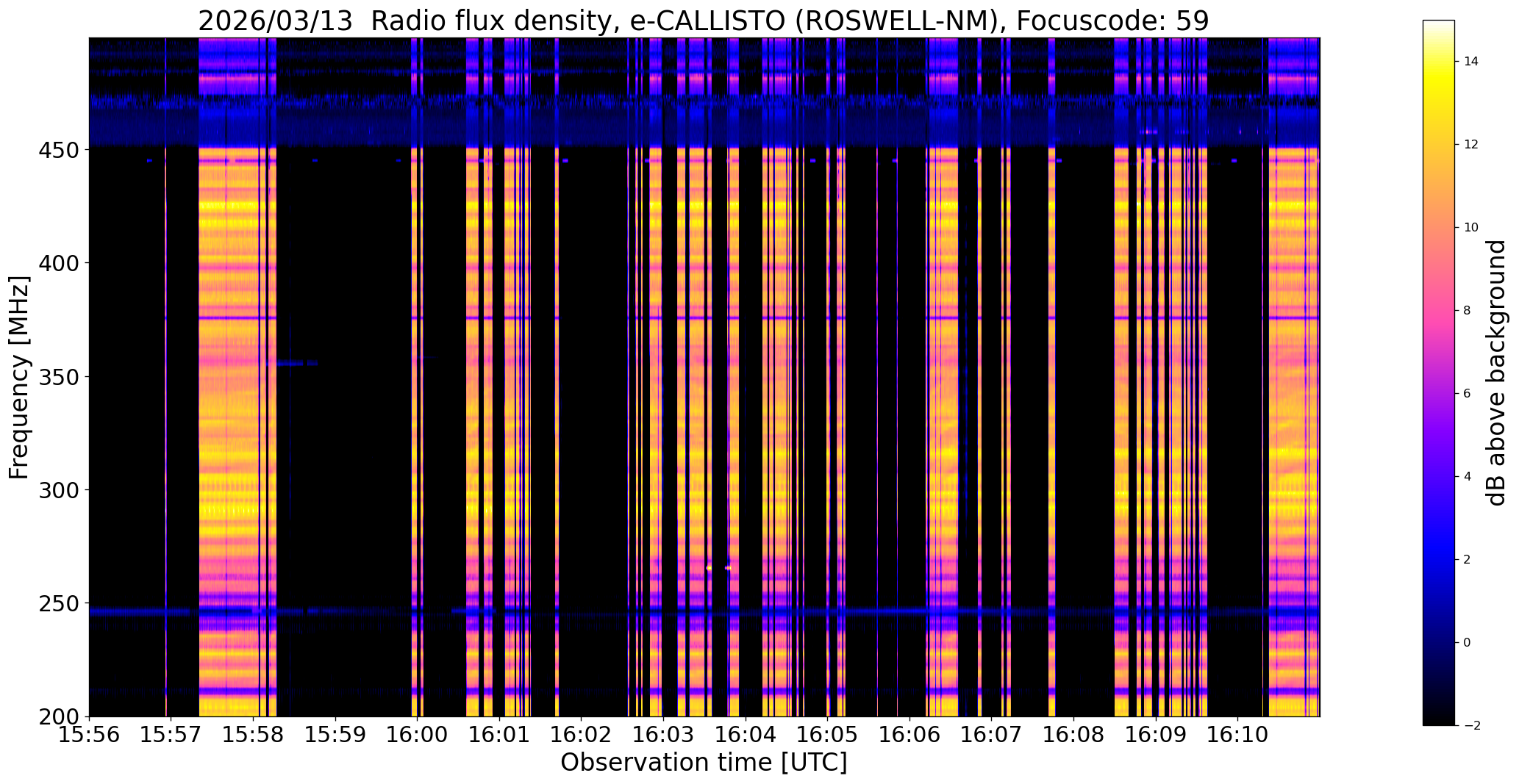Click the 16:03 time tick label
The width and height of the screenshot is (1519, 784).
click(663, 733)
